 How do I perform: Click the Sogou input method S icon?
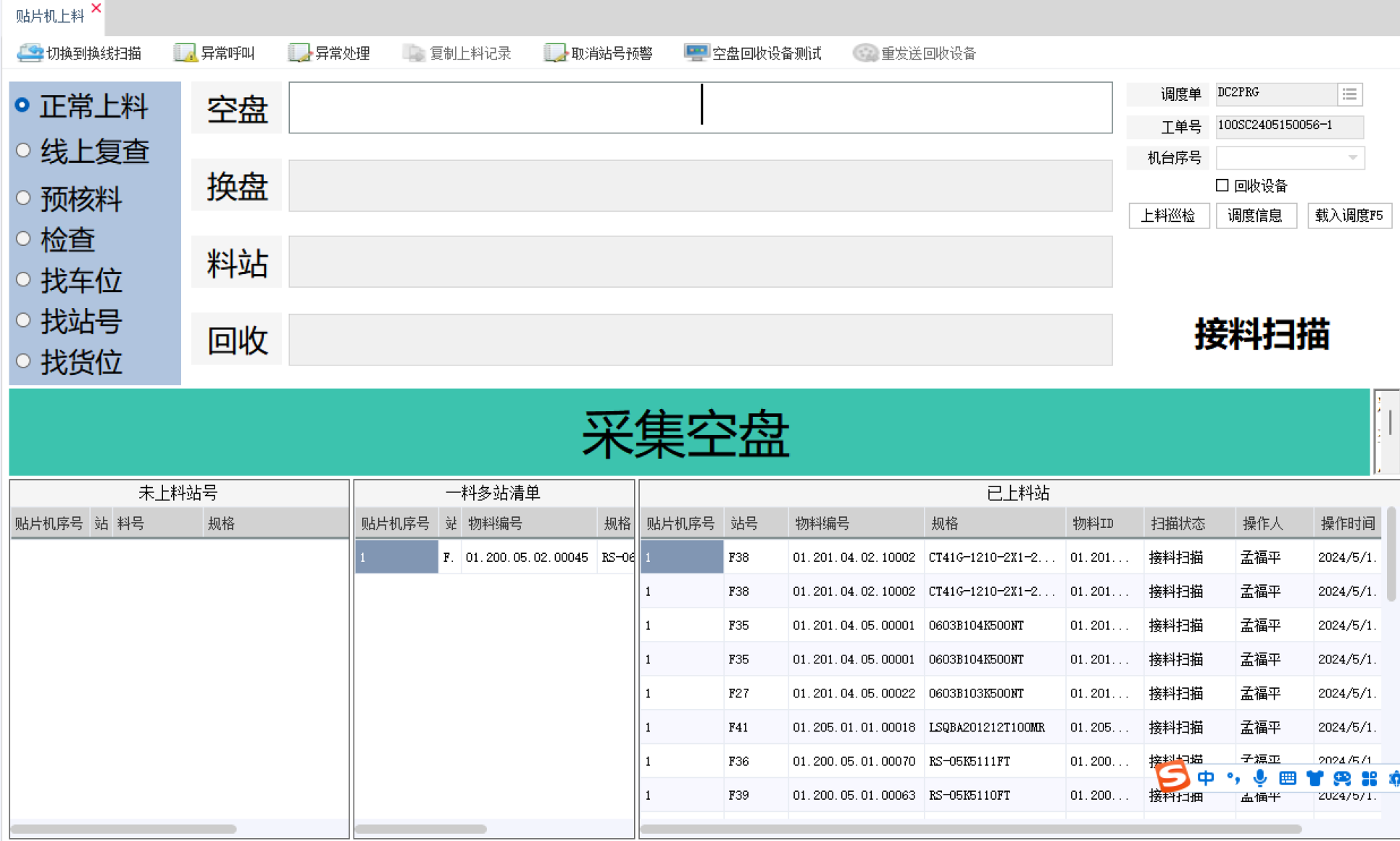pos(1172,777)
